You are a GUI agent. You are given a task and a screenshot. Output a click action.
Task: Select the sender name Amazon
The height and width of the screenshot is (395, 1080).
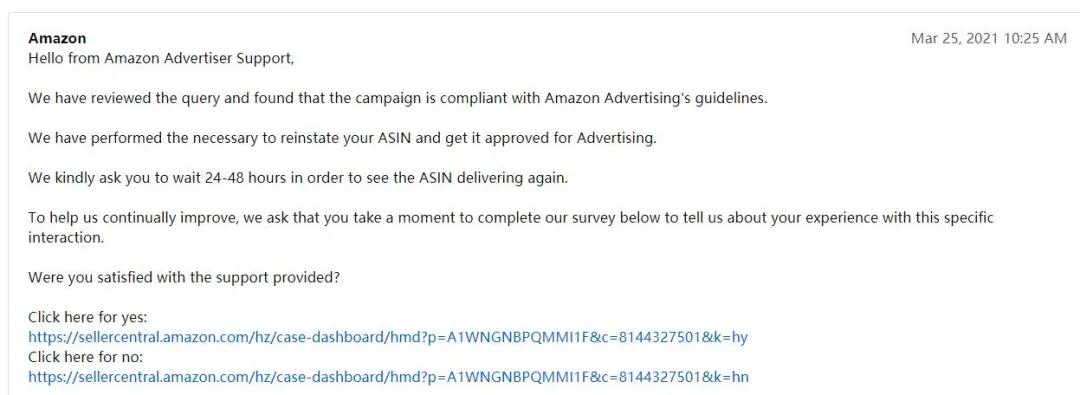(57, 39)
